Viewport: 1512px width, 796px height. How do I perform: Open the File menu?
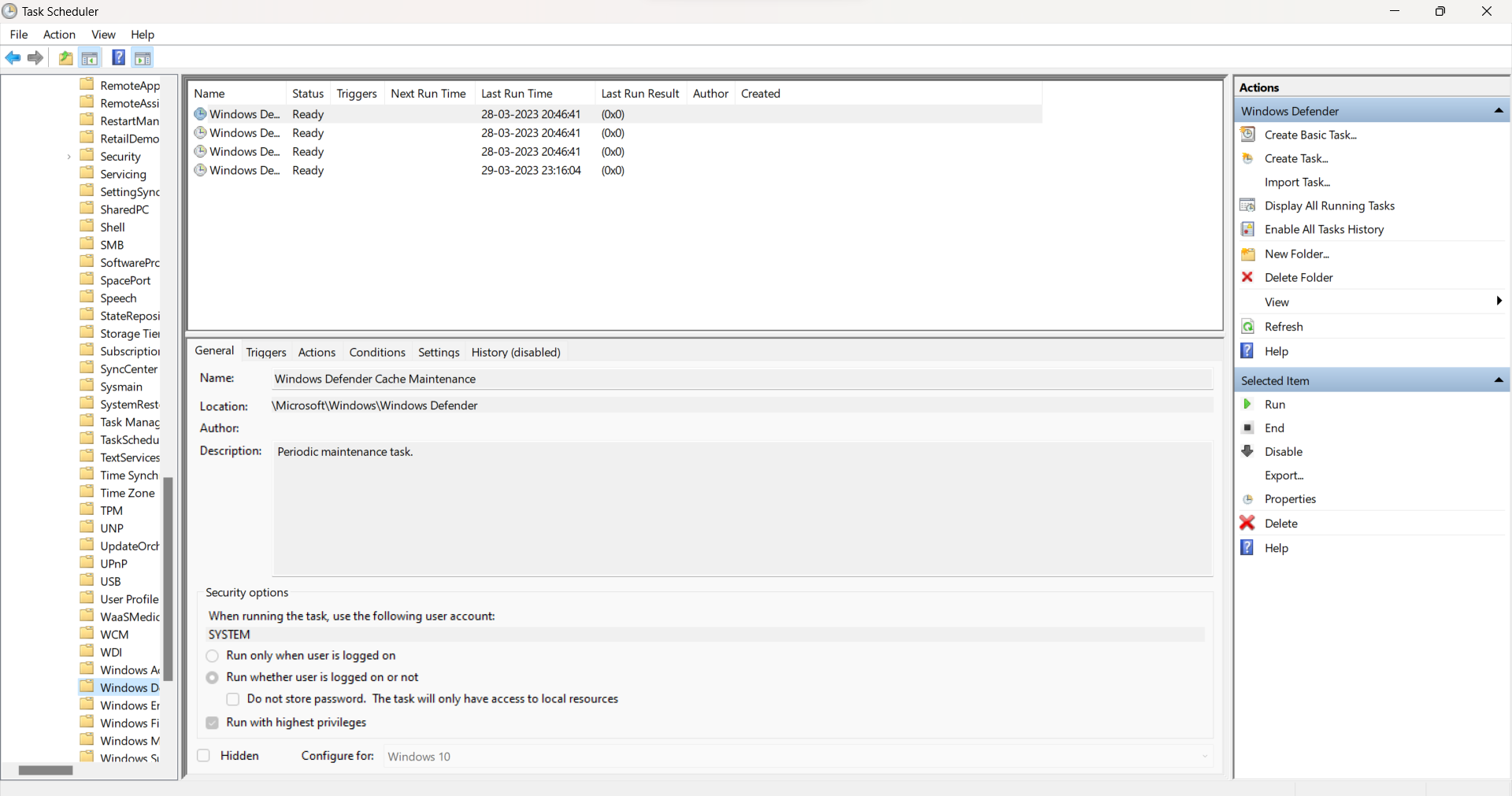19,35
